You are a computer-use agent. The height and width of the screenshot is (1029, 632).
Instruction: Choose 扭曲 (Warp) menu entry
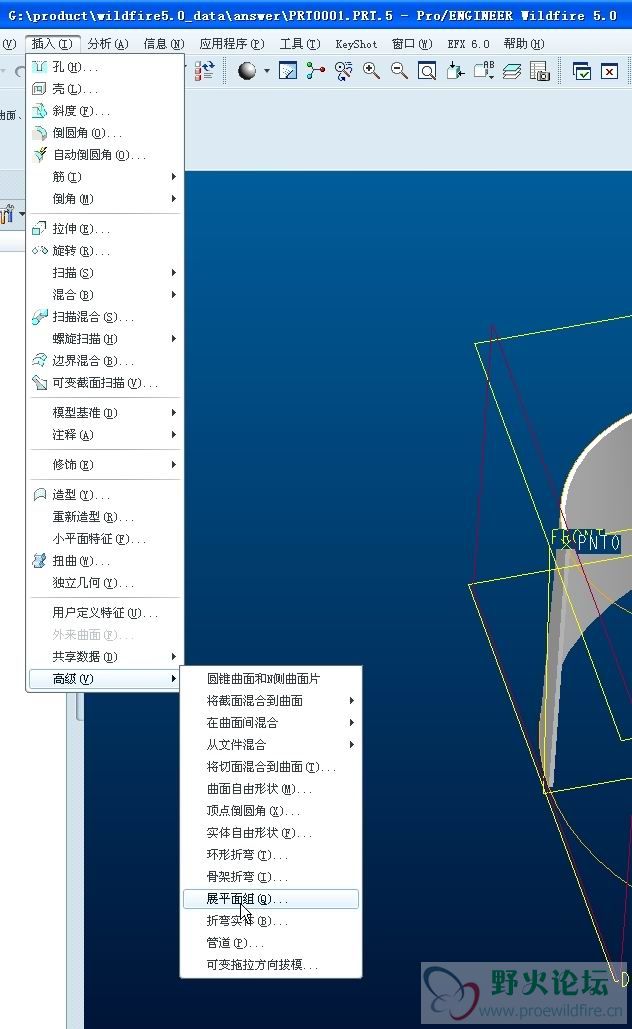[105, 561]
